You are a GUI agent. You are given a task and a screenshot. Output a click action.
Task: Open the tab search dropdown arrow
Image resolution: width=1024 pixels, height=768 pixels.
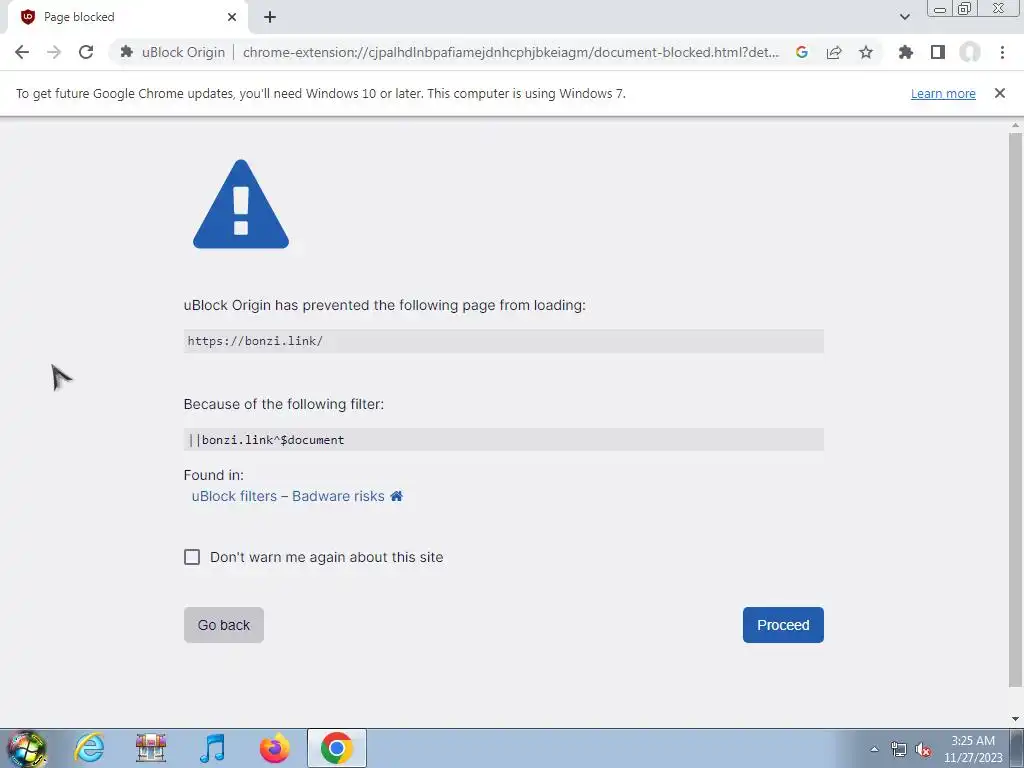pos(904,17)
